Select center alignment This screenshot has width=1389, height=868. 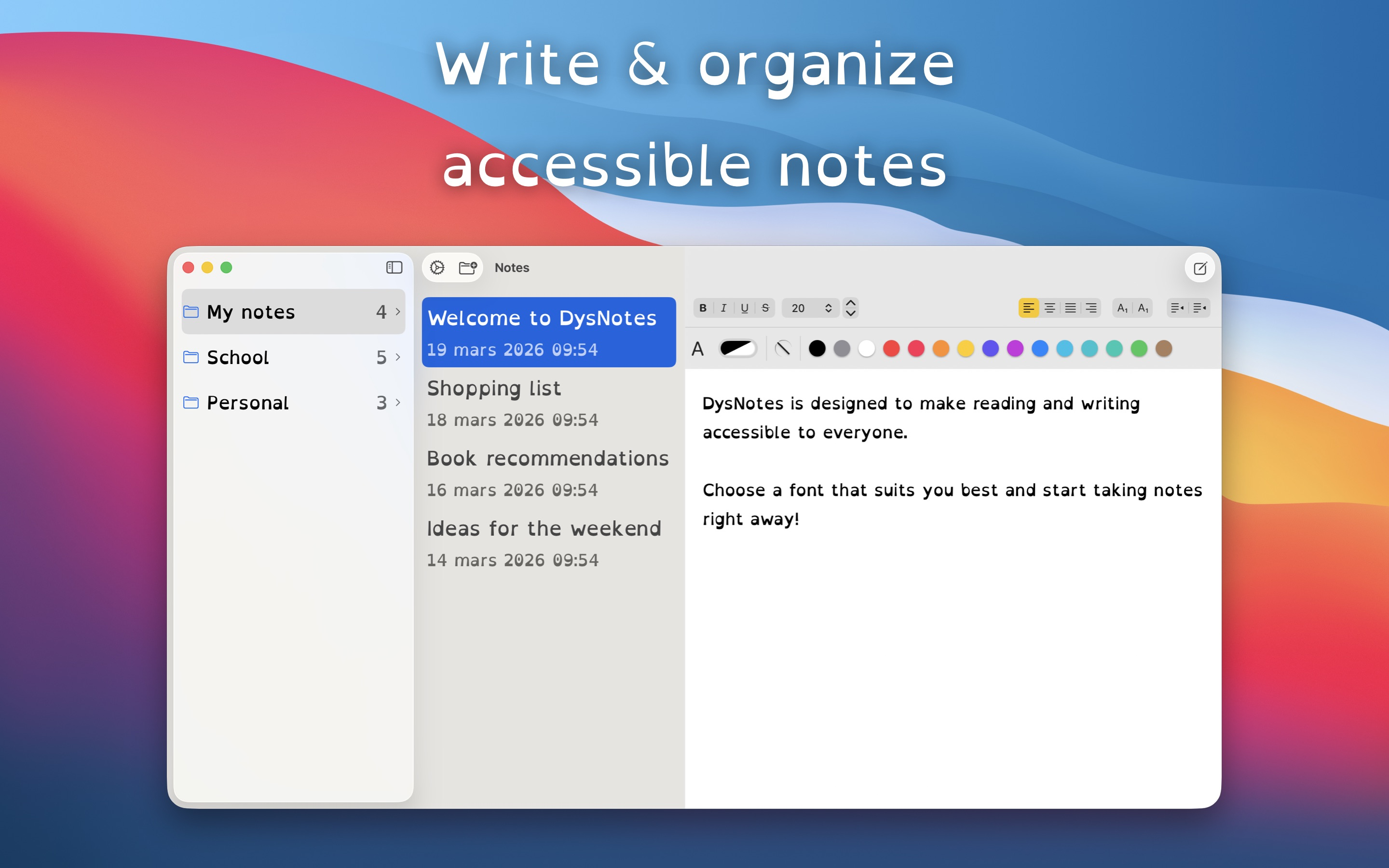click(1050, 308)
